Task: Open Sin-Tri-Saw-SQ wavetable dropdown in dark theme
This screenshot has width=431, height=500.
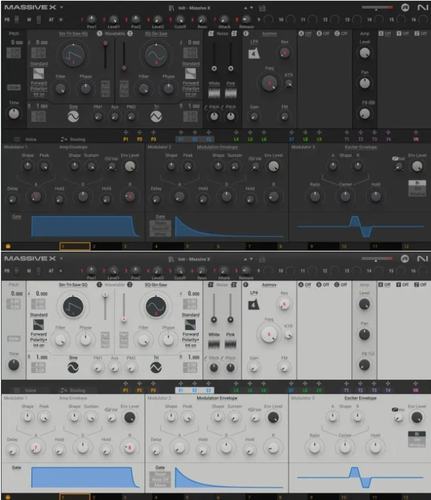Action: pyautogui.click(x=73, y=34)
